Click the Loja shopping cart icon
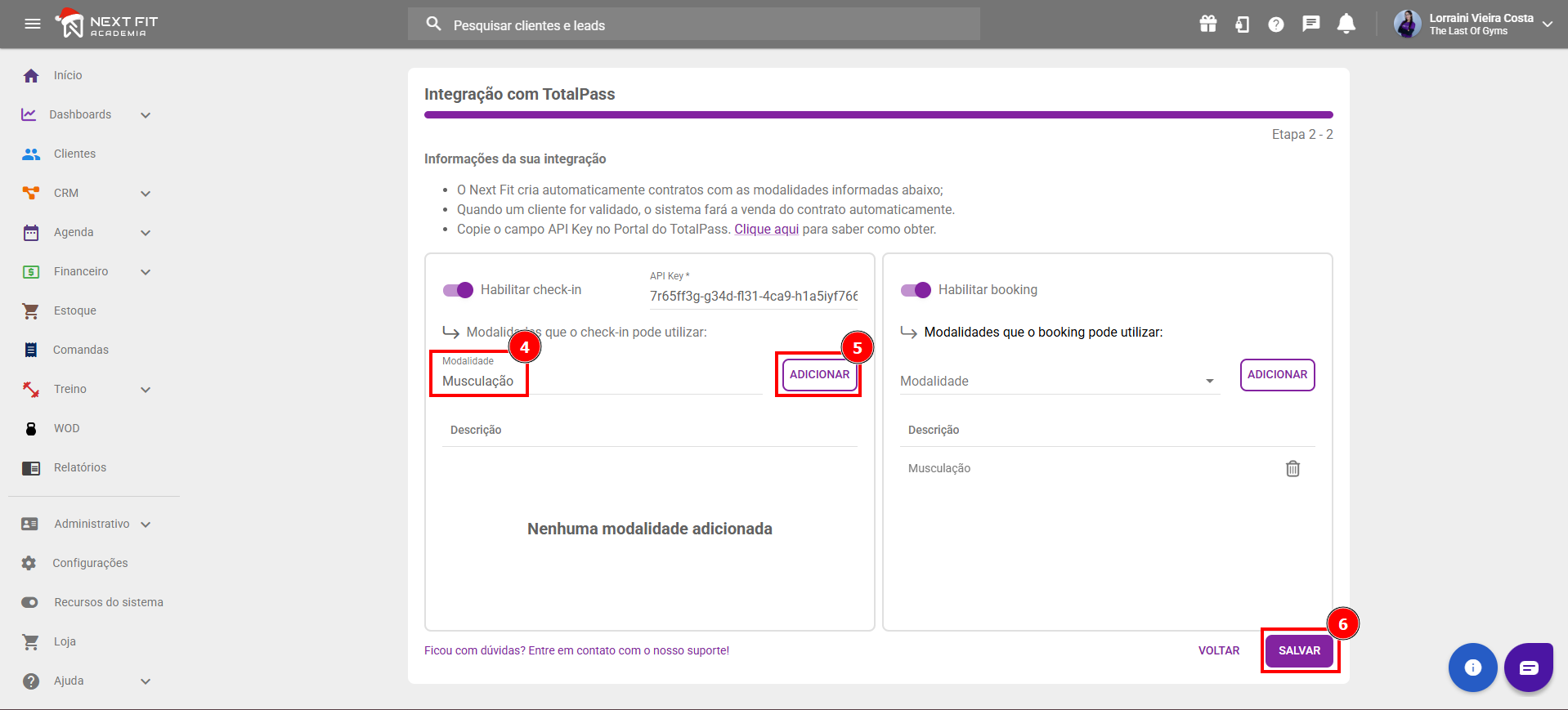1568x710 pixels. pos(31,641)
